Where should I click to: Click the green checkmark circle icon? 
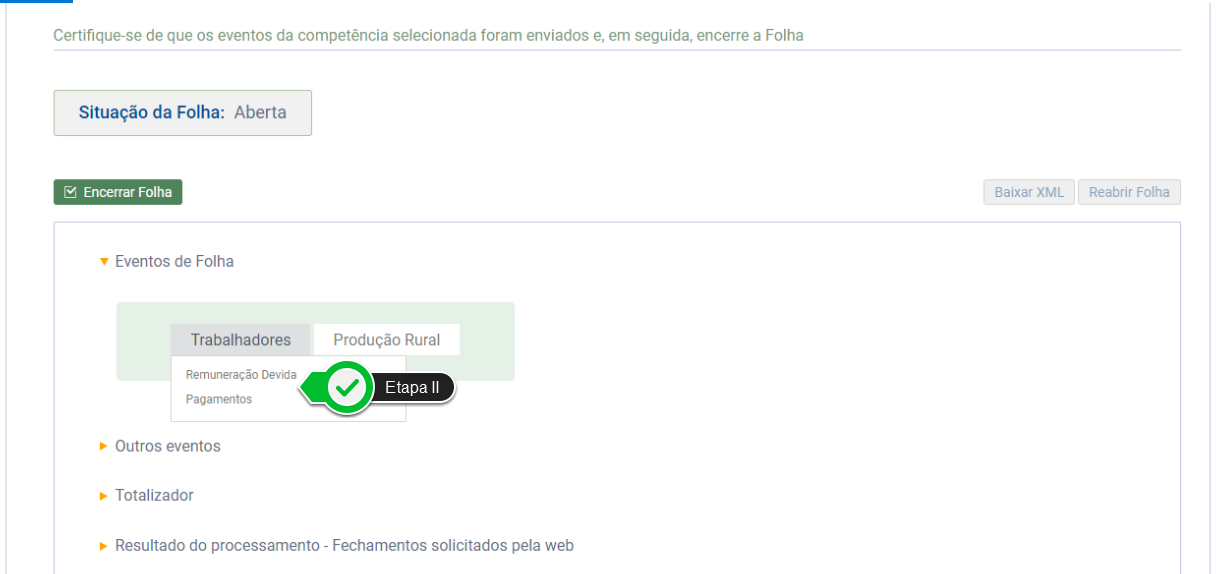[x=347, y=388]
